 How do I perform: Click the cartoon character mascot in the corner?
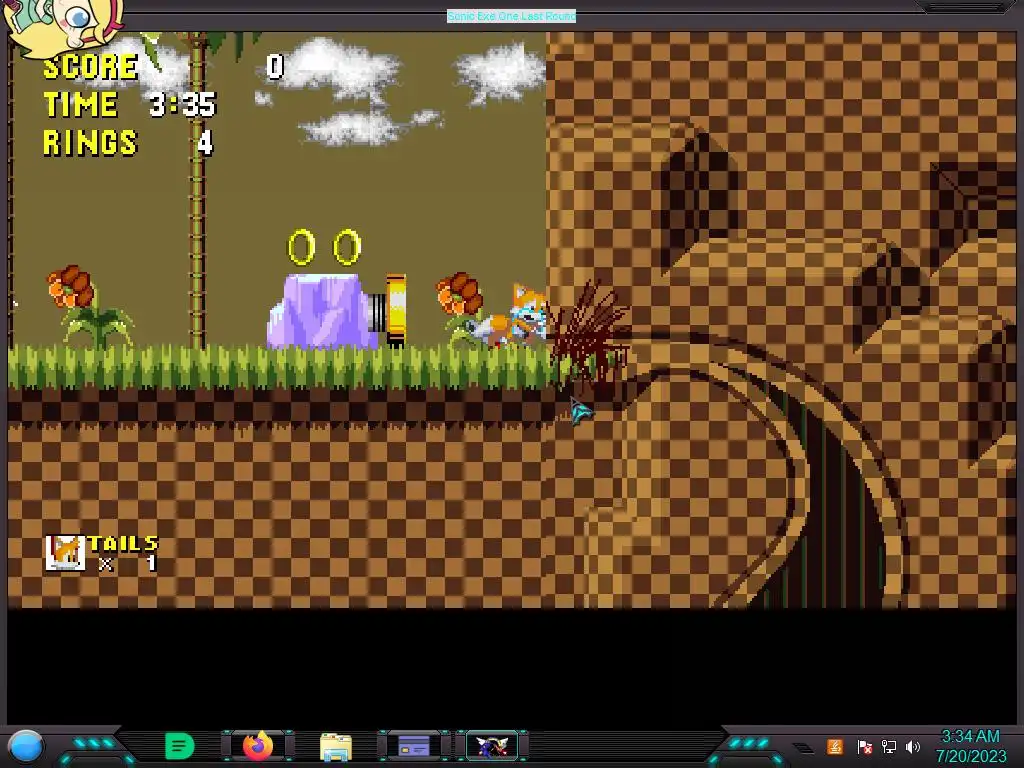pos(64,27)
